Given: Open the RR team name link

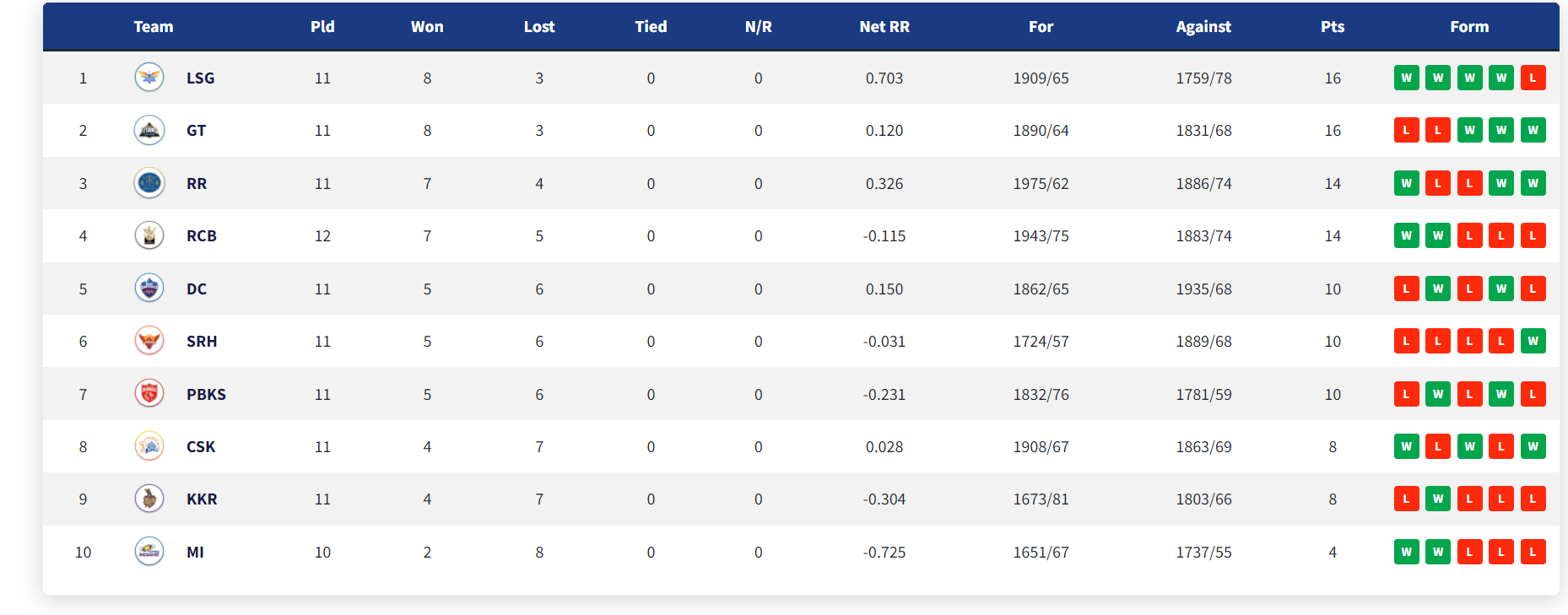Looking at the screenshot, I should click(197, 183).
